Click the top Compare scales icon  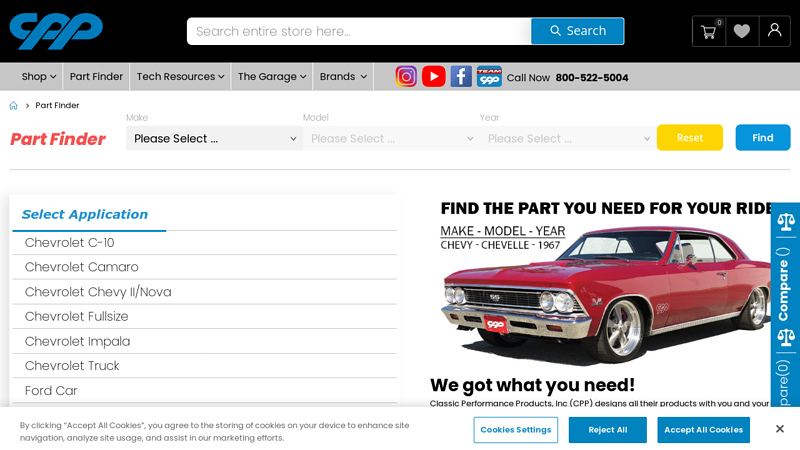[786, 222]
